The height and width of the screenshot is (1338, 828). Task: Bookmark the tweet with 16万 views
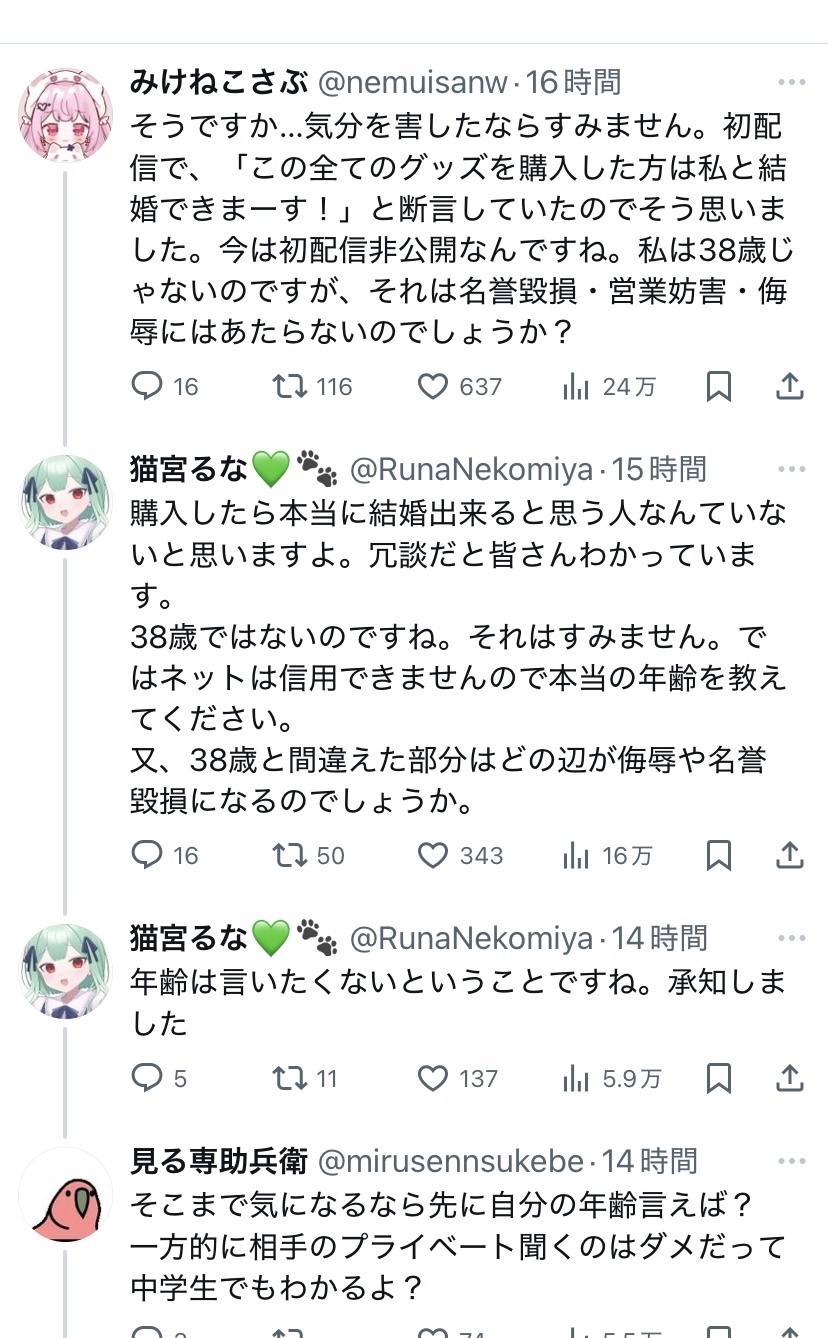click(x=718, y=855)
